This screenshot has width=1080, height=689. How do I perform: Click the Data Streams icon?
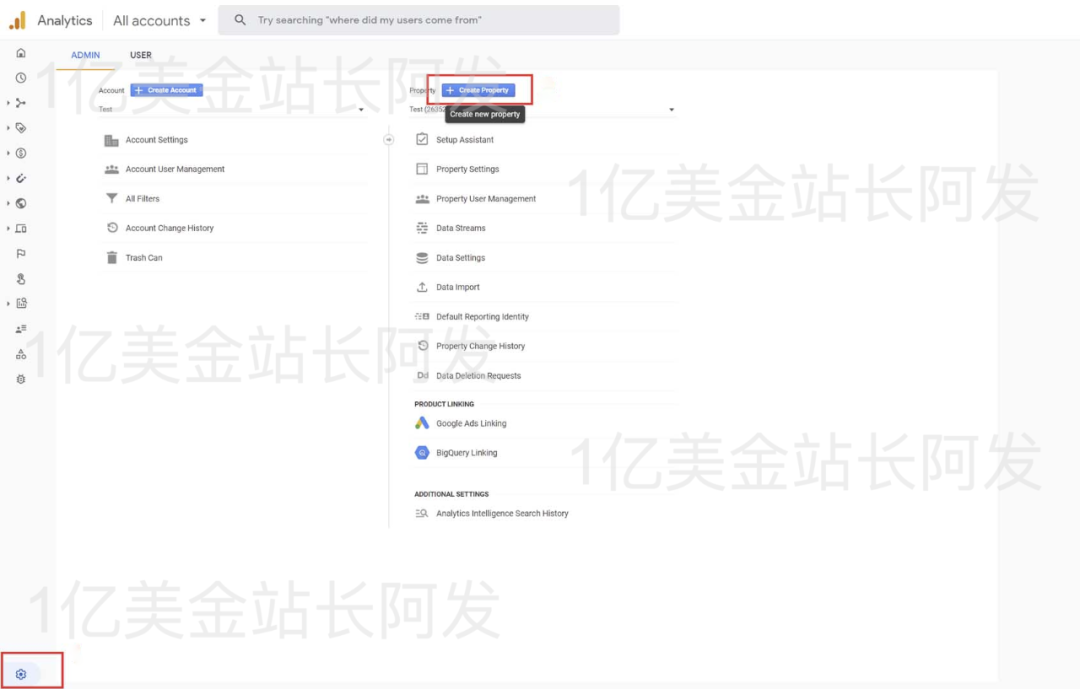coord(422,227)
